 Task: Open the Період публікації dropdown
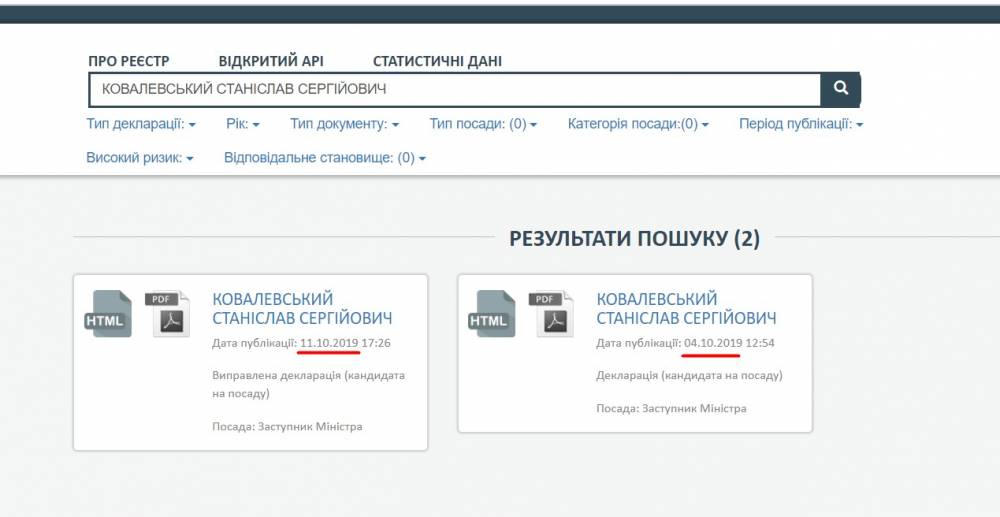(801, 125)
